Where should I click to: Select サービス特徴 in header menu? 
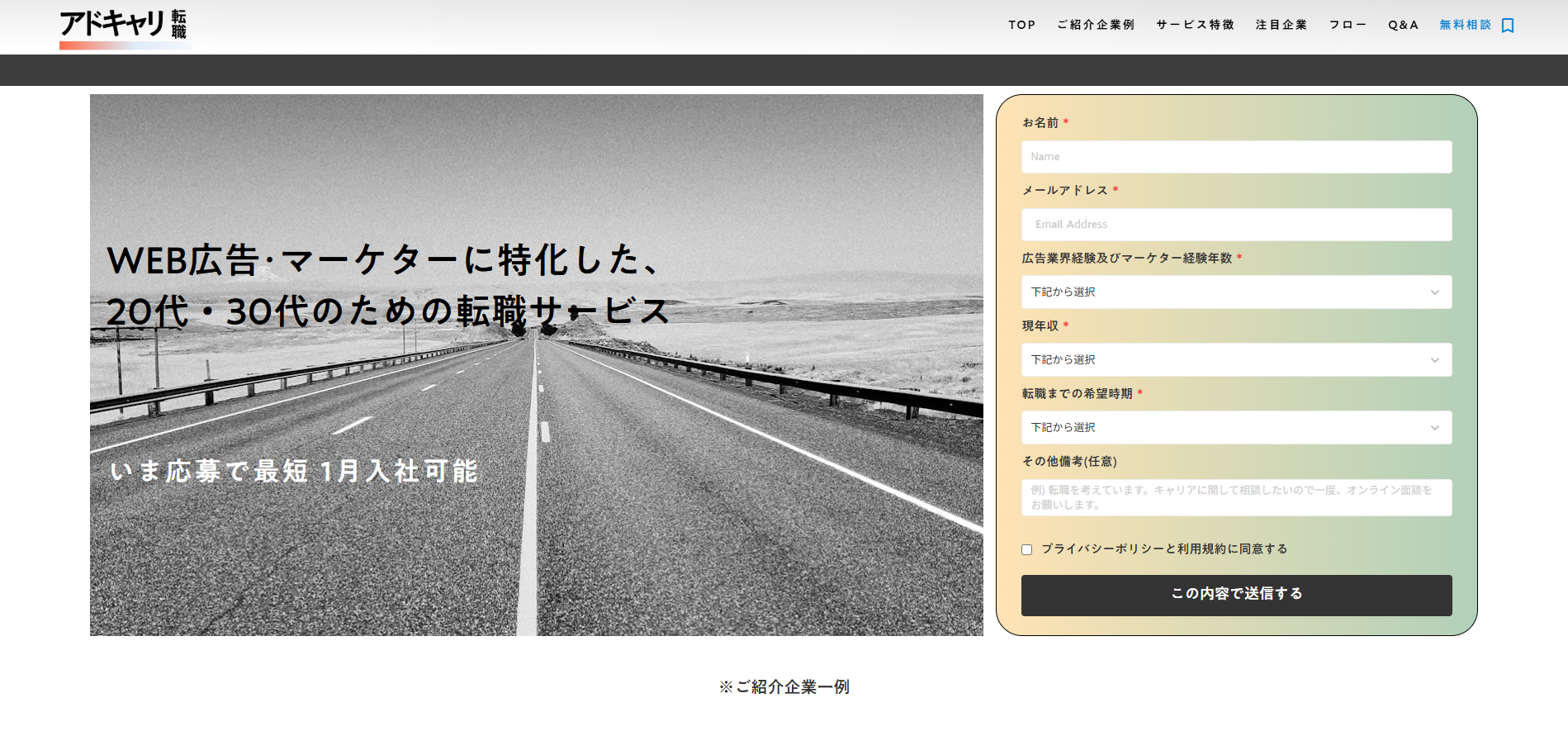point(1195,25)
